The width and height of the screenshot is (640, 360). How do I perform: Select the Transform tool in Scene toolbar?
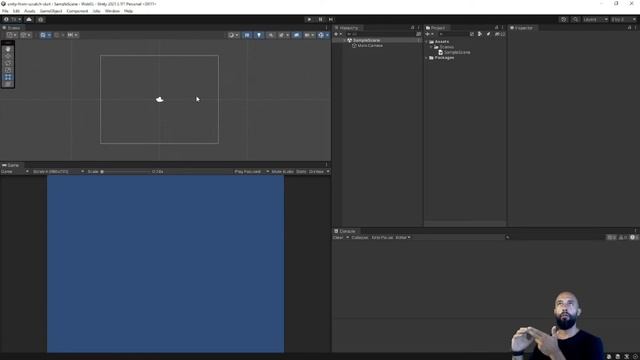pyautogui.click(x=8, y=84)
